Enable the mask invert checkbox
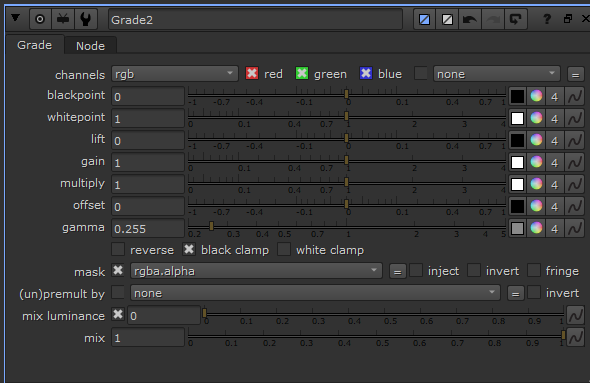Screen dimensions: 590x383 point(474,270)
